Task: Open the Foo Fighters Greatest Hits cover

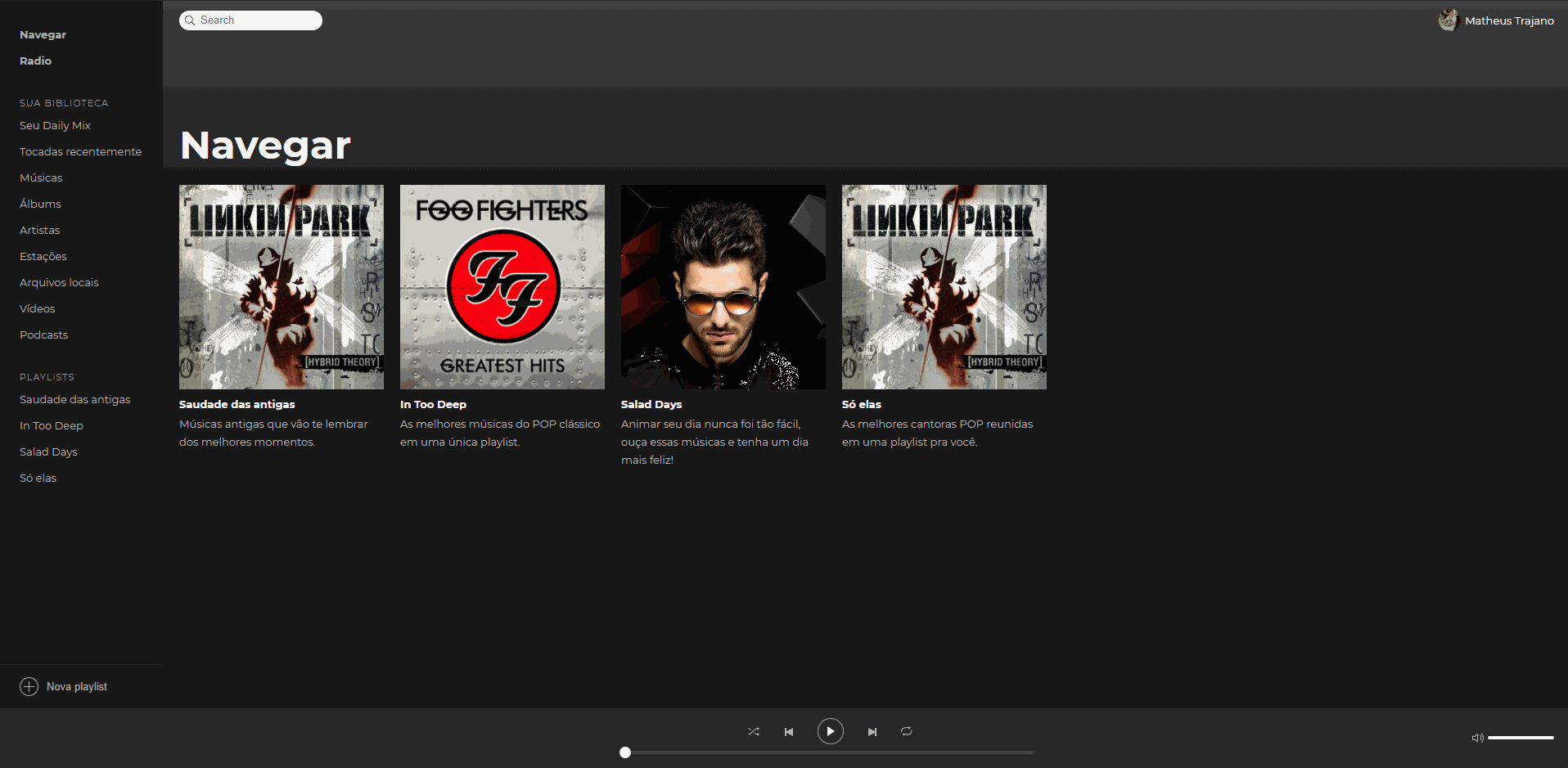Action: [502, 287]
